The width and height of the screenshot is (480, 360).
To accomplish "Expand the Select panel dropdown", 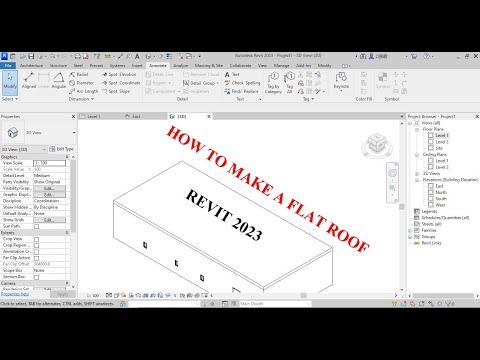I will 10,99.
